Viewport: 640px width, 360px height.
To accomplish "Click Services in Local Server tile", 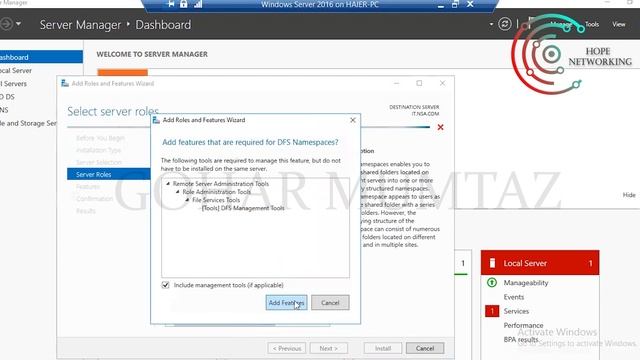I will (516, 311).
